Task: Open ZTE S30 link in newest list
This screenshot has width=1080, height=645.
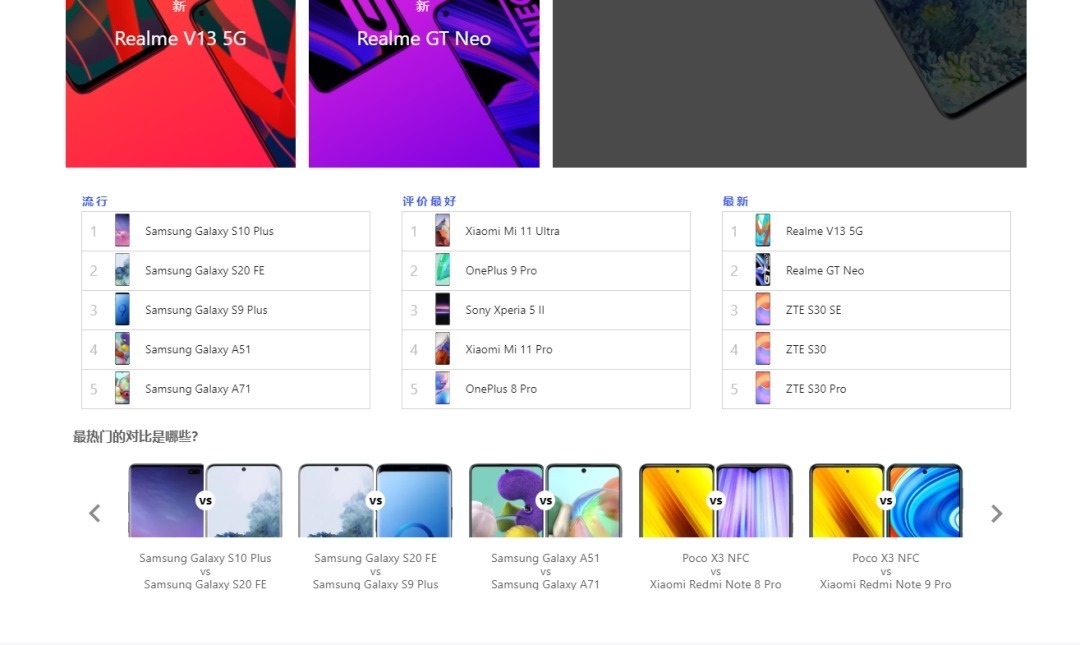Action: coord(806,349)
